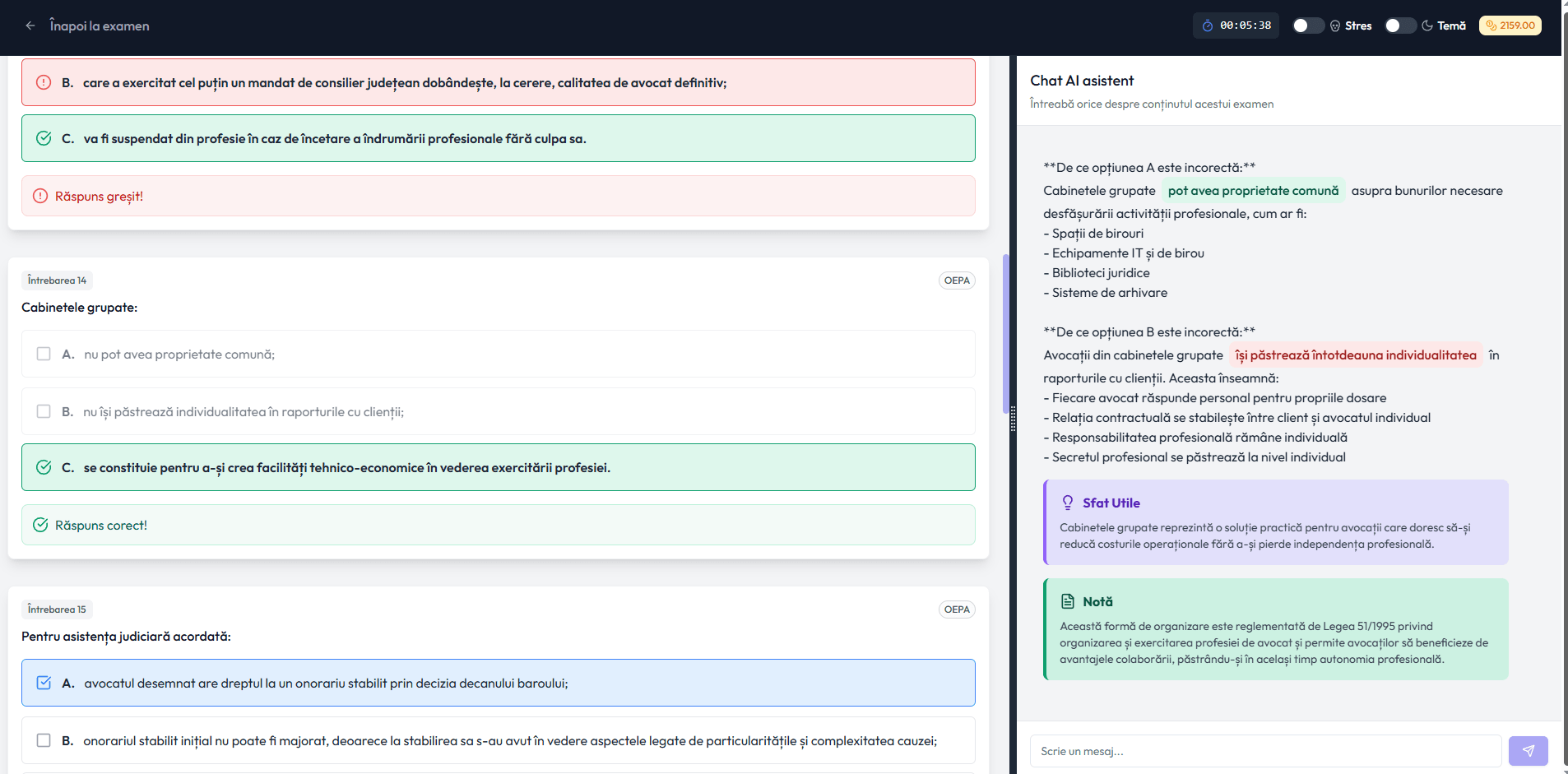Click the Temă moon icon
This screenshot has height=774, width=1568.
[1427, 25]
